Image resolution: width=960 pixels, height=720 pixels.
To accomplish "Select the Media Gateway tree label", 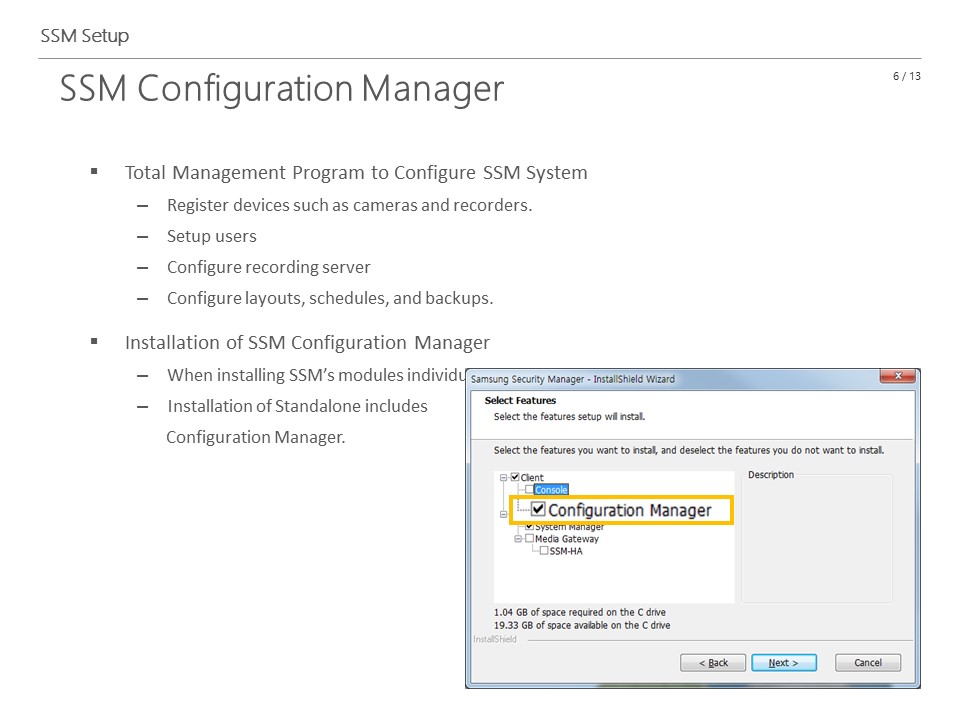I will (567, 539).
